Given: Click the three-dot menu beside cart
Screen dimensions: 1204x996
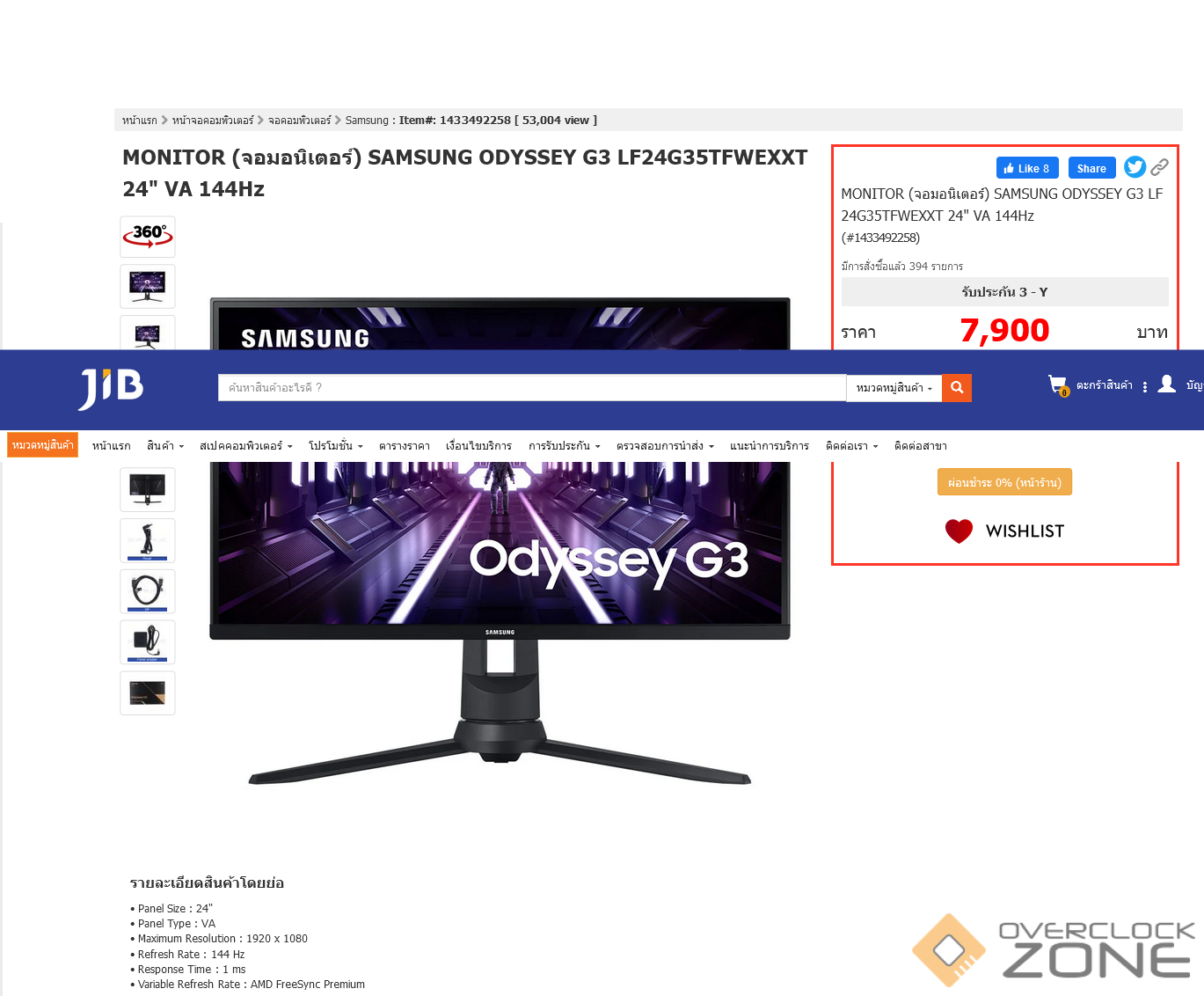Looking at the screenshot, I should tap(1144, 387).
